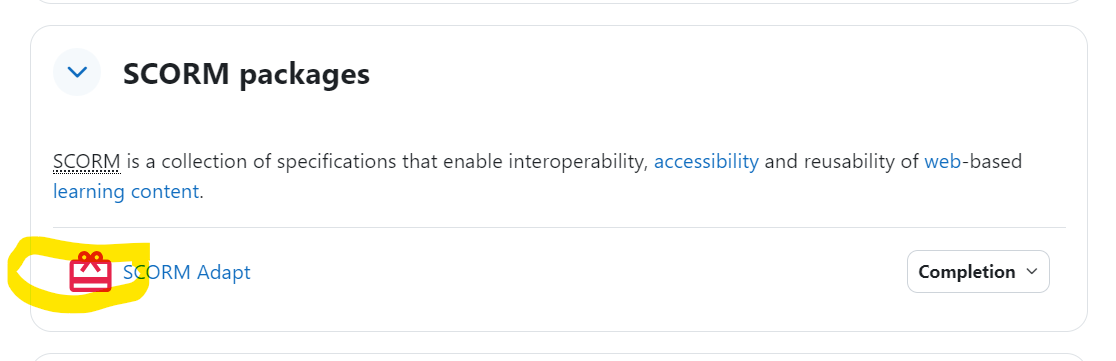Viewport: 1116px width, 361px height.
Task: Select the SCORM packages section heading
Action: (246, 73)
